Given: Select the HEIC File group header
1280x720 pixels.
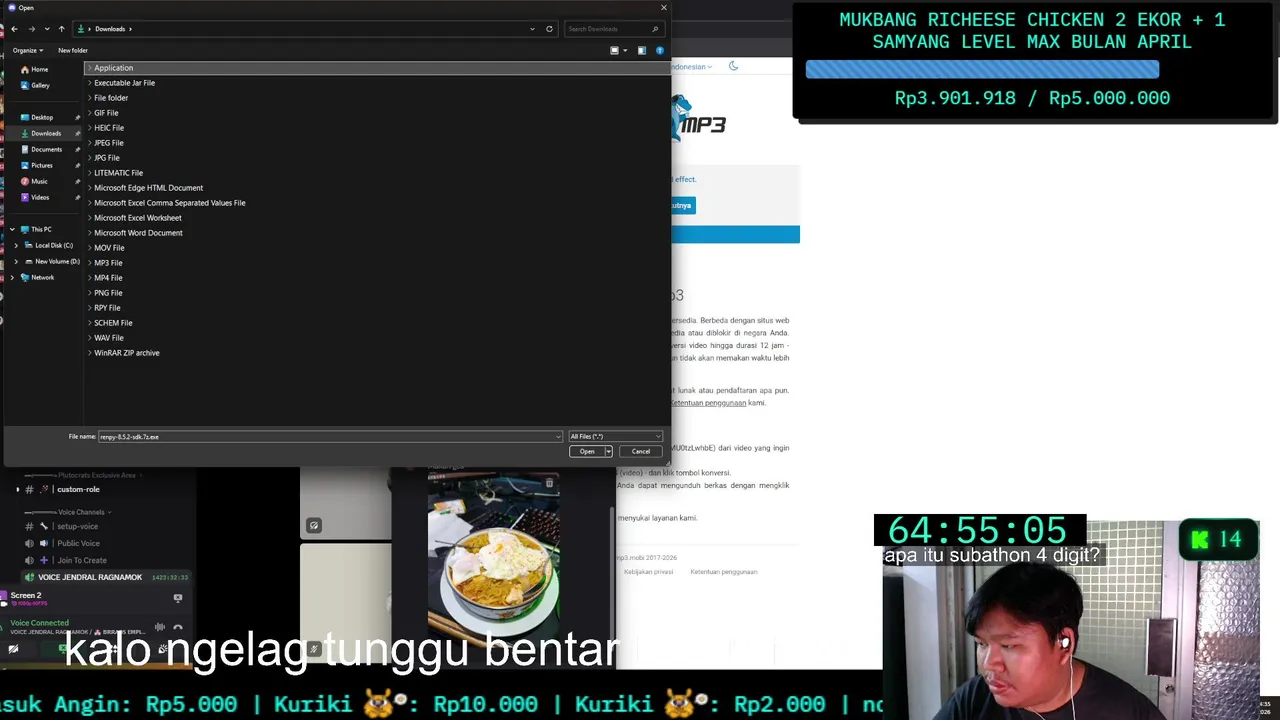Looking at the screenshot, I should coord(109,128).
